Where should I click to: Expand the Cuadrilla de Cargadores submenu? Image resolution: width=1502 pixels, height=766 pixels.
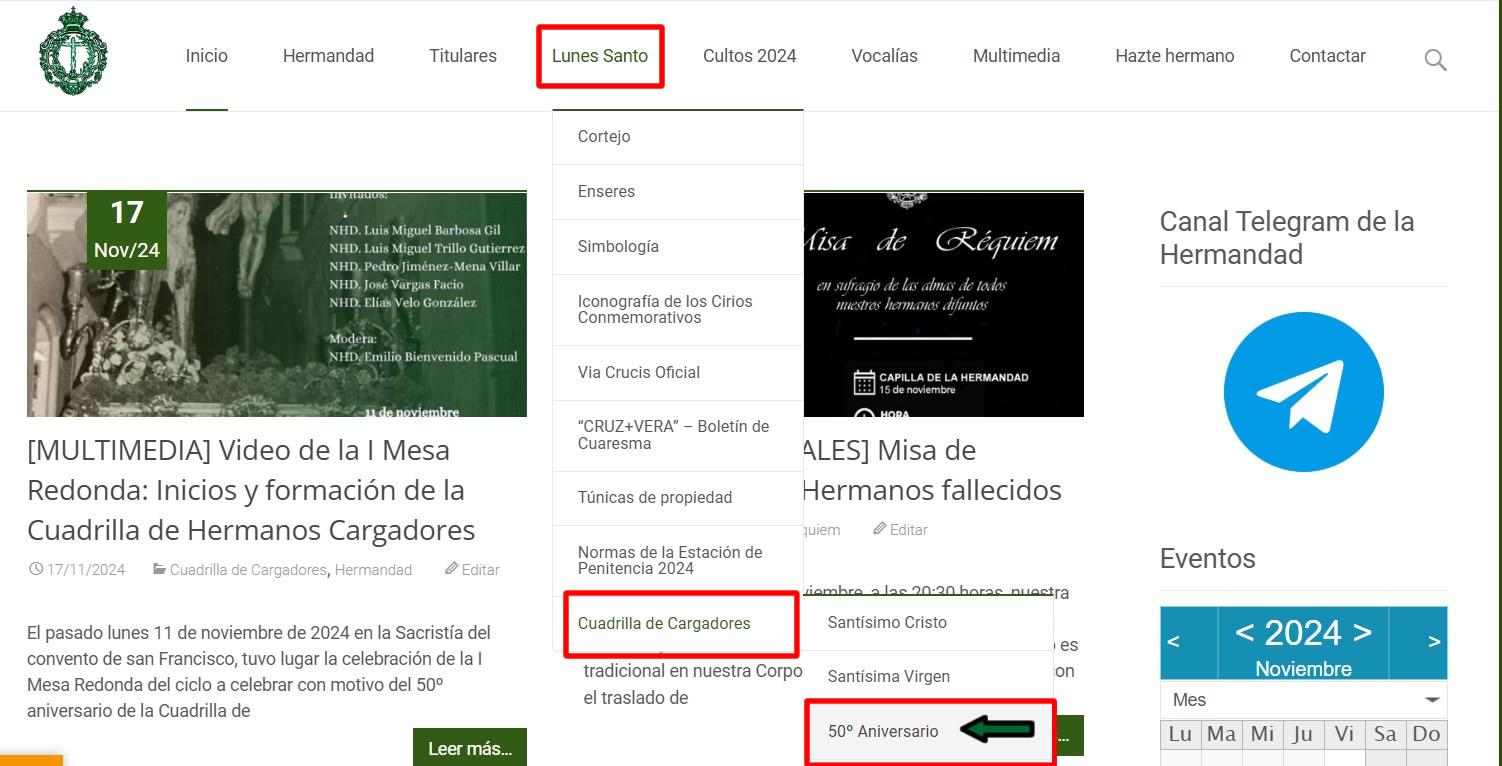[x=664, y=624]
